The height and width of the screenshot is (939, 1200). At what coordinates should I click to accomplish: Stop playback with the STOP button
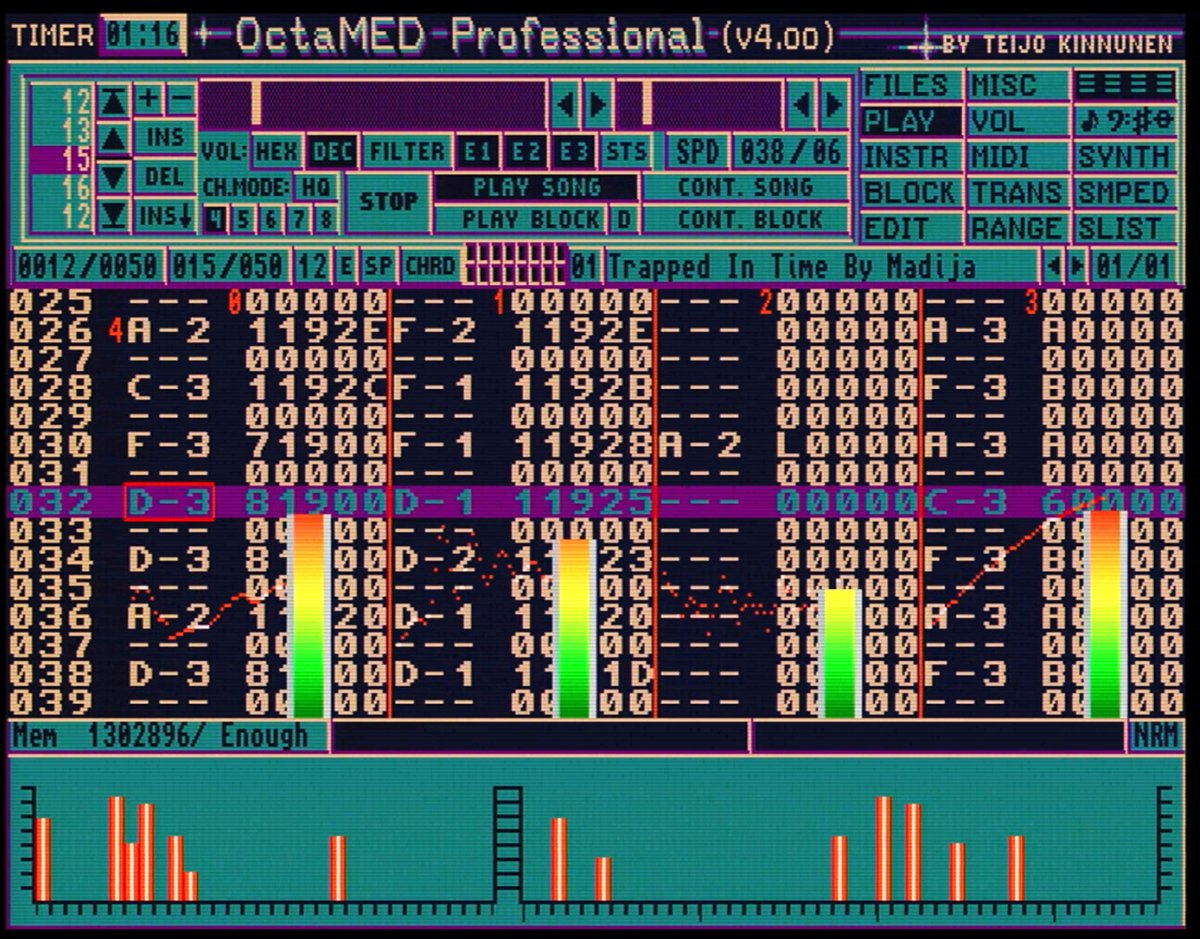click(x=388, y=202)
